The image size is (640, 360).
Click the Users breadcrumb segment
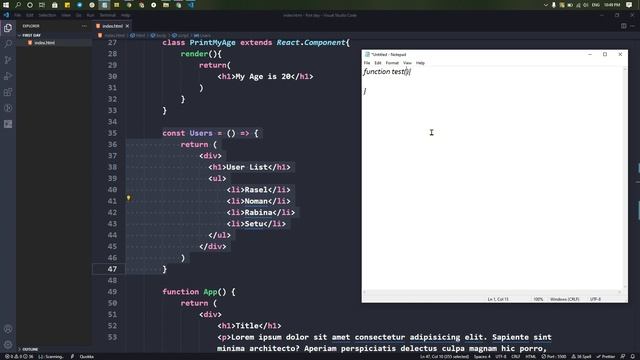coord(202,36)
